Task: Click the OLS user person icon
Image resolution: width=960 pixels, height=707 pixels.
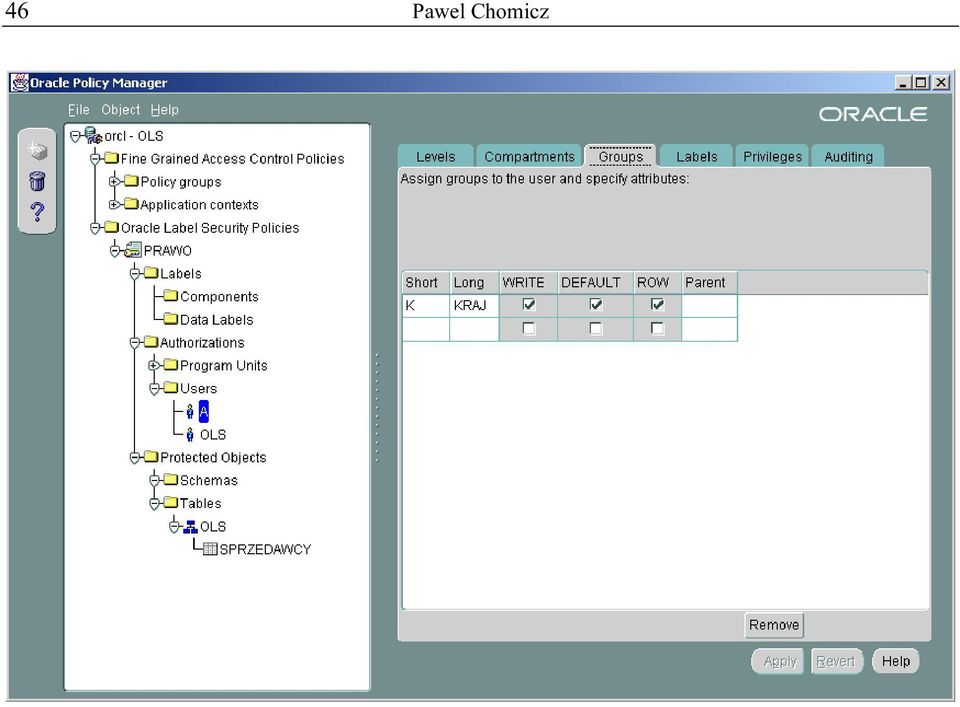Action: pos(190,435)
